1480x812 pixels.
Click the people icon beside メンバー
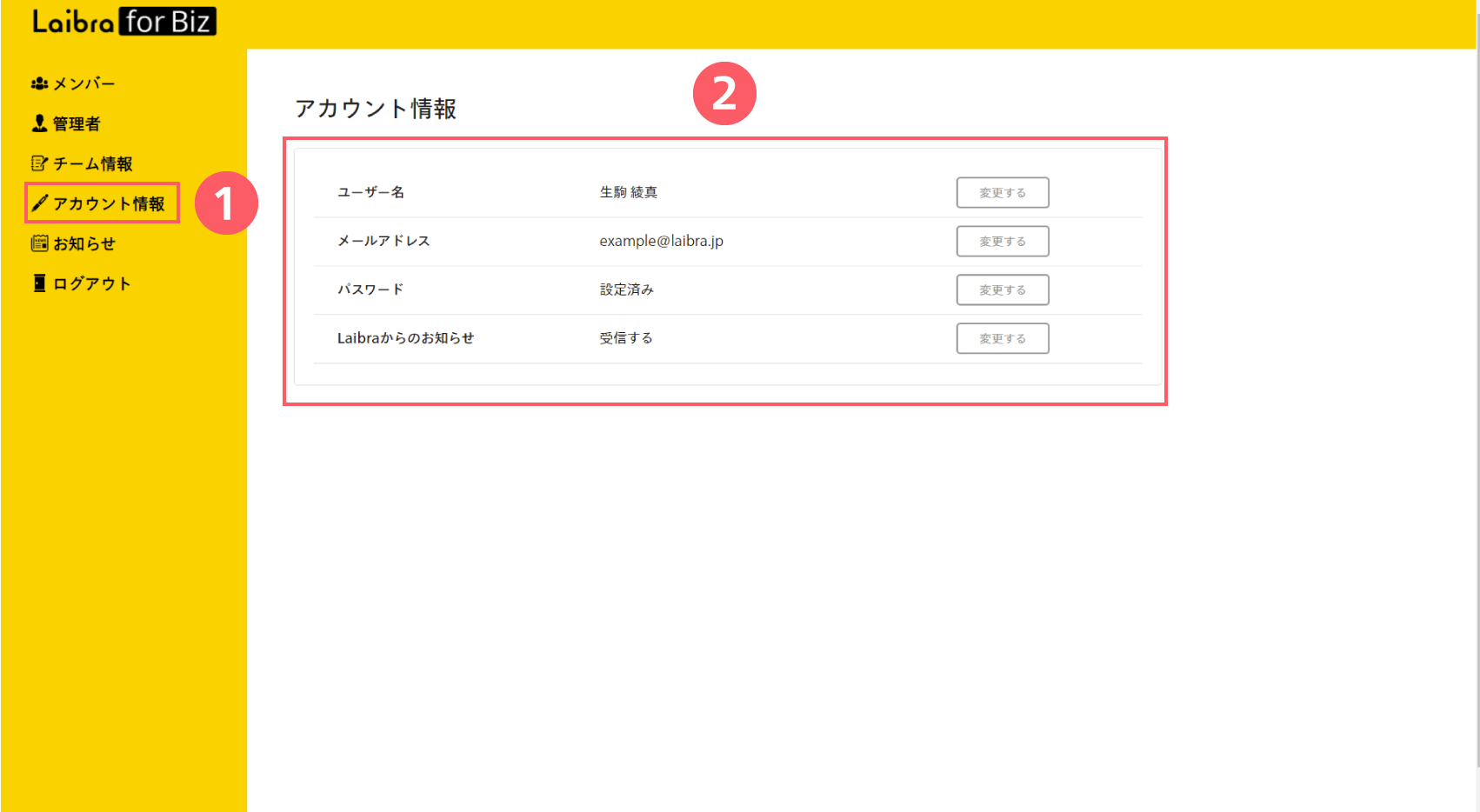[x=39, y=83]
